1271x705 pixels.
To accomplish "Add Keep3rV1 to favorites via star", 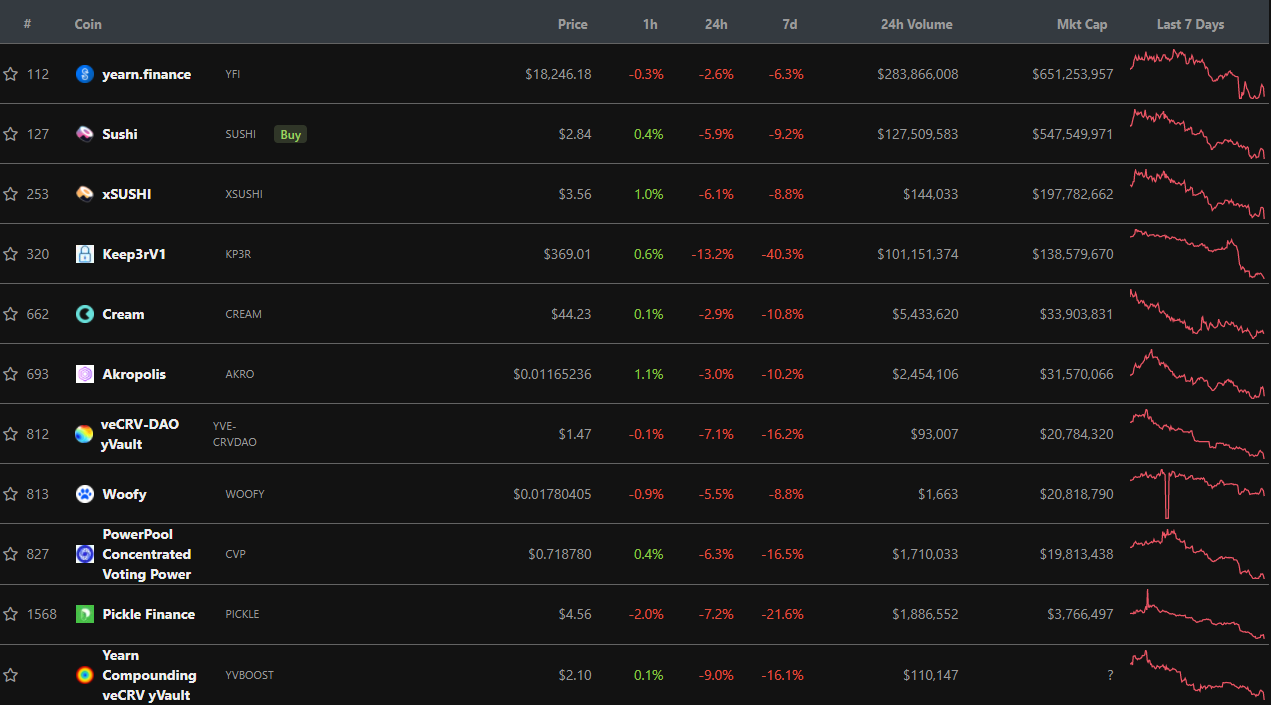I will pyautogui.click(x=10, y=254).
